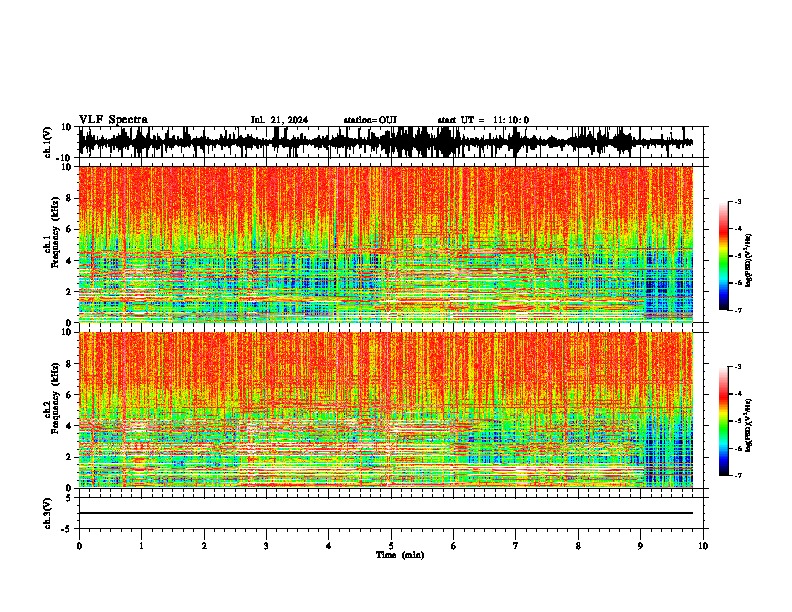
Task: Click the "station=OUJ" header label
Action: pyautogui.click(x=370, y=120)
